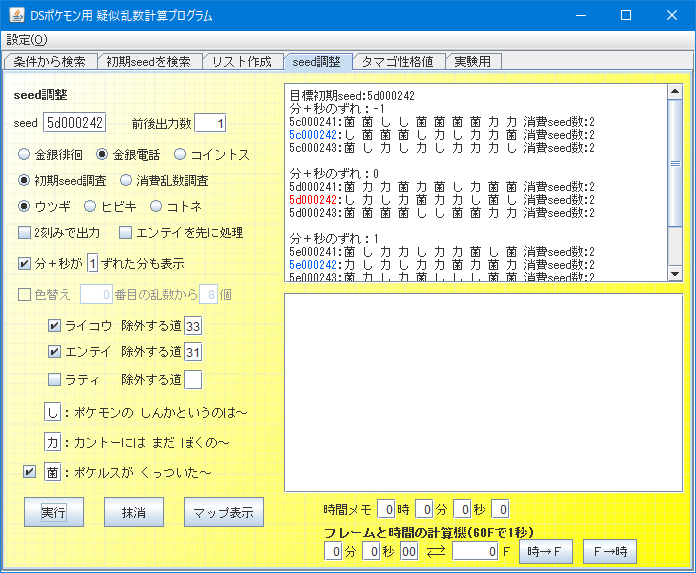
Task: Switch to the 条件から検索 tab
Action: (x=50, y=61)
